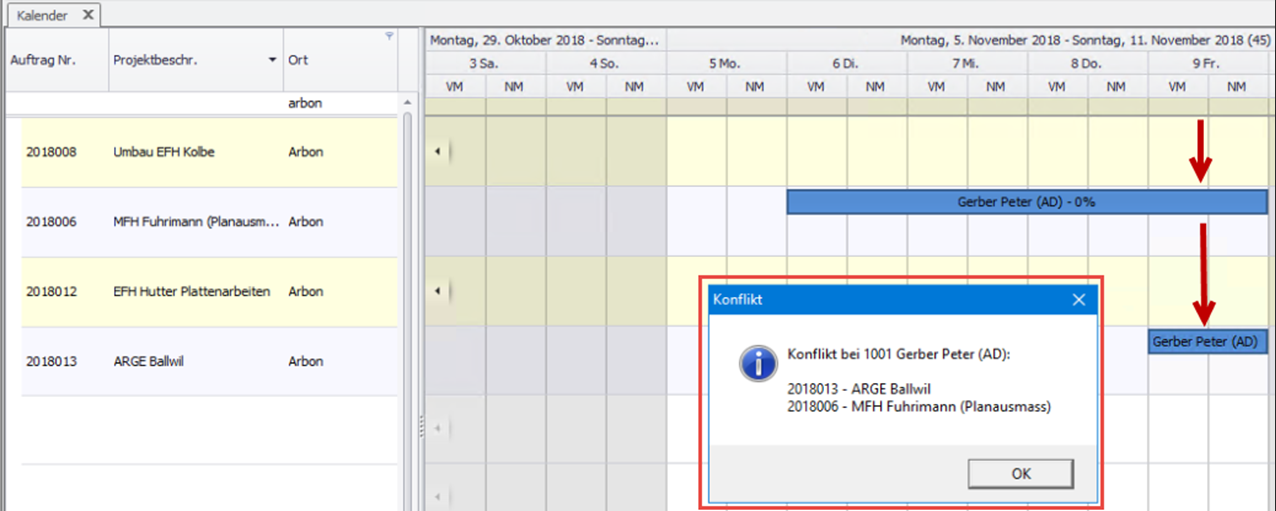
Task: Click the scroll-up arrow of project list
Action: [407, 103]
